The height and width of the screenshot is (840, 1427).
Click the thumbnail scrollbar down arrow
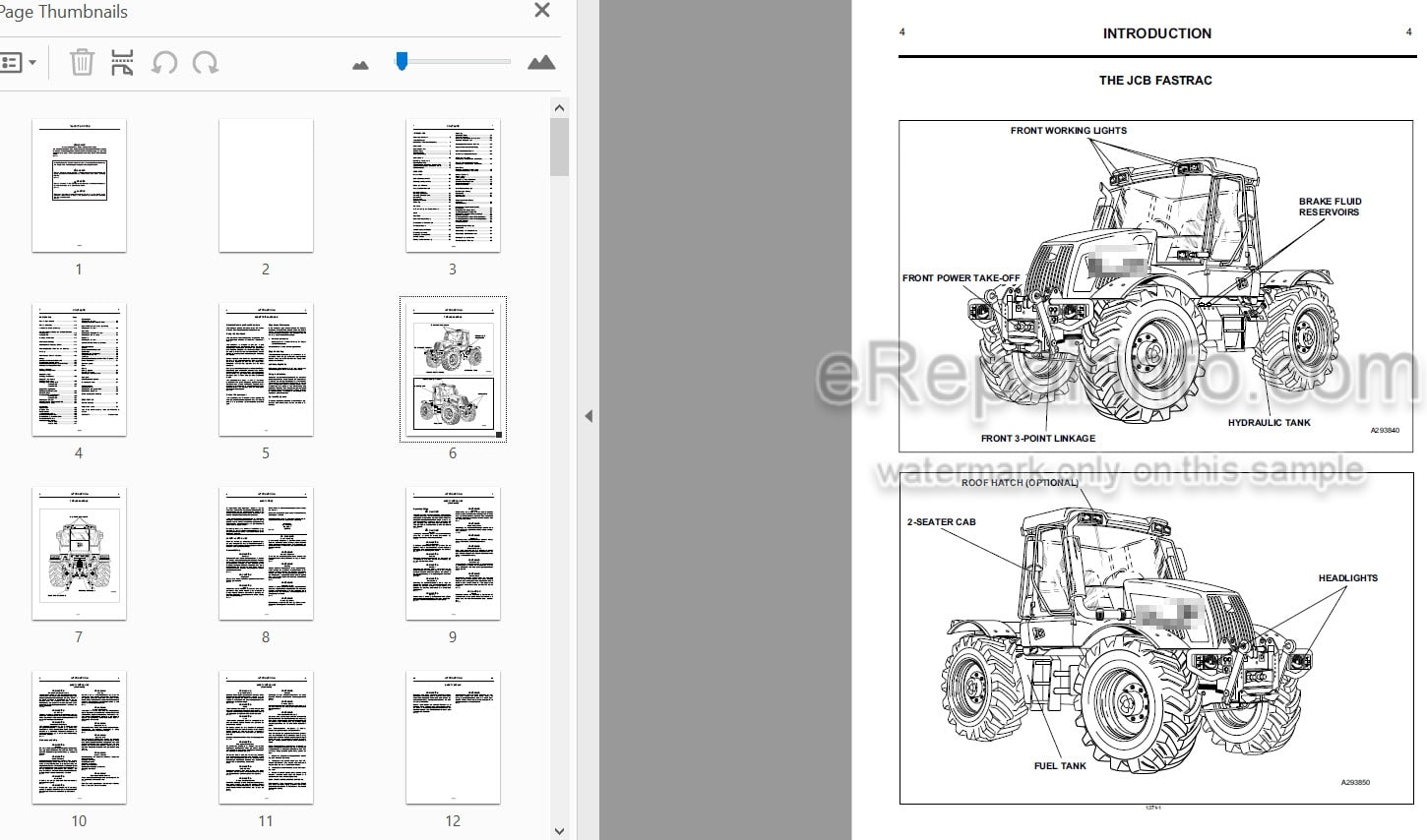[559, 831]
